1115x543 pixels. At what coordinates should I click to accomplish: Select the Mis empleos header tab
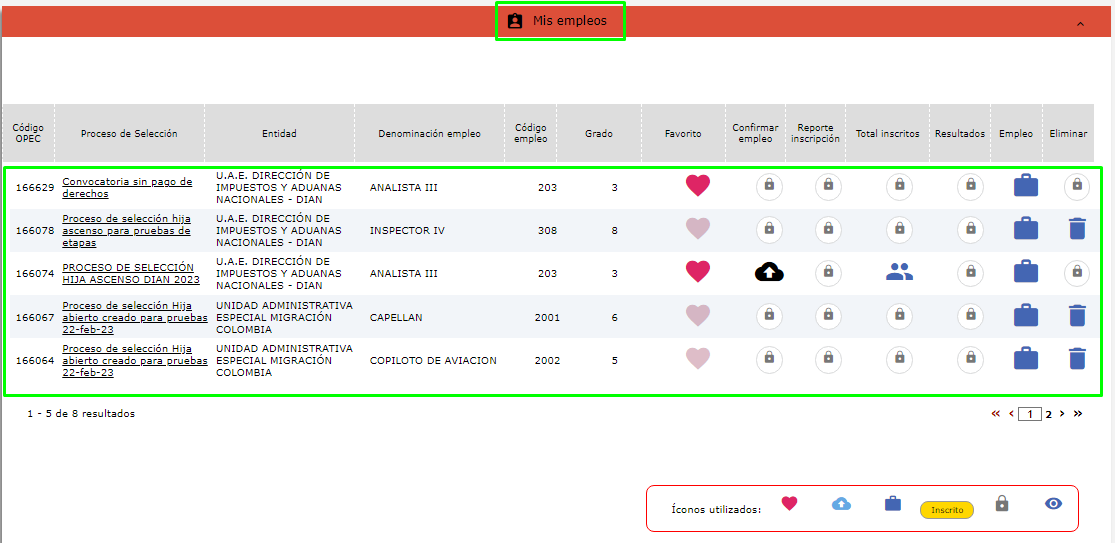point(559,21)
